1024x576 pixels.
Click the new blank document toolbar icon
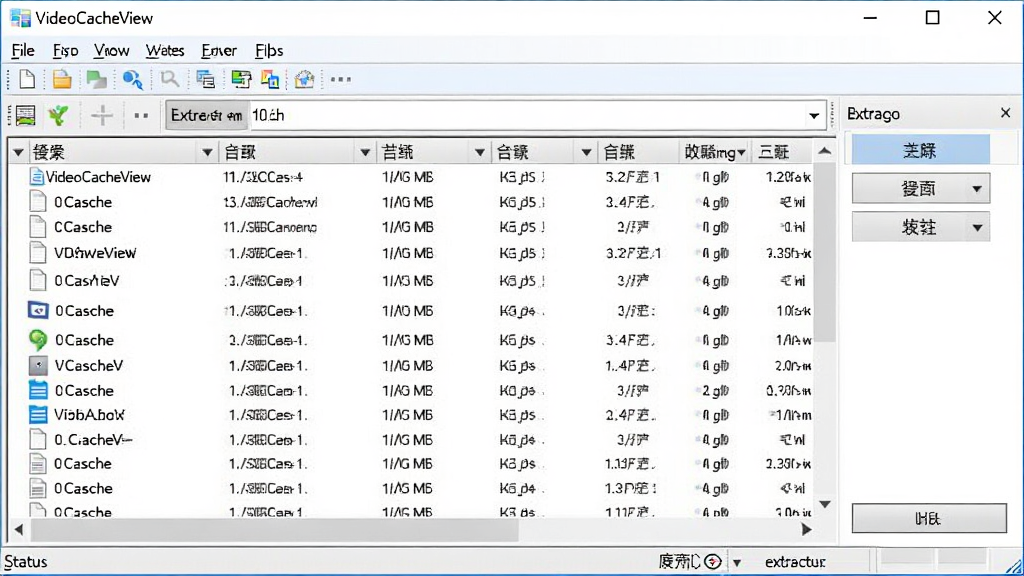click(27, 79)
